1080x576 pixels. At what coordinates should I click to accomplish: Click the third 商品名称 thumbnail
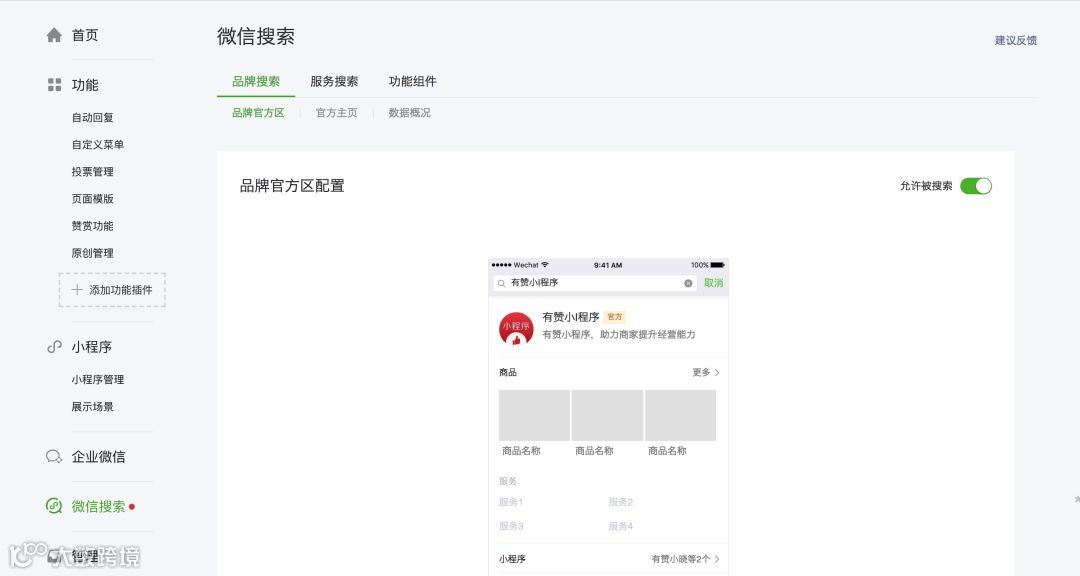[x=681, y=415]
